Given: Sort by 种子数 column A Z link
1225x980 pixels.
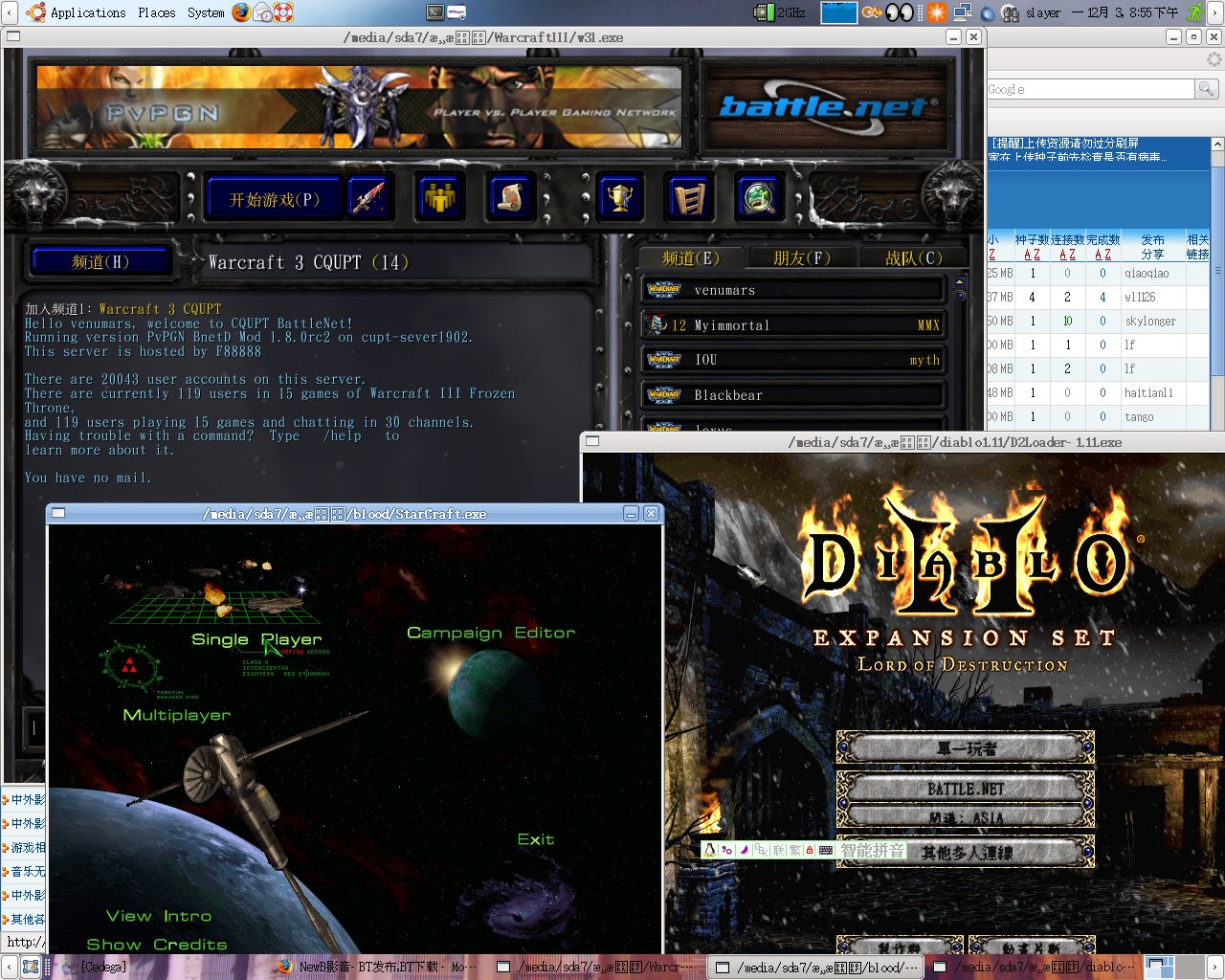Looking at the screenshot, I should (1032, 255).
